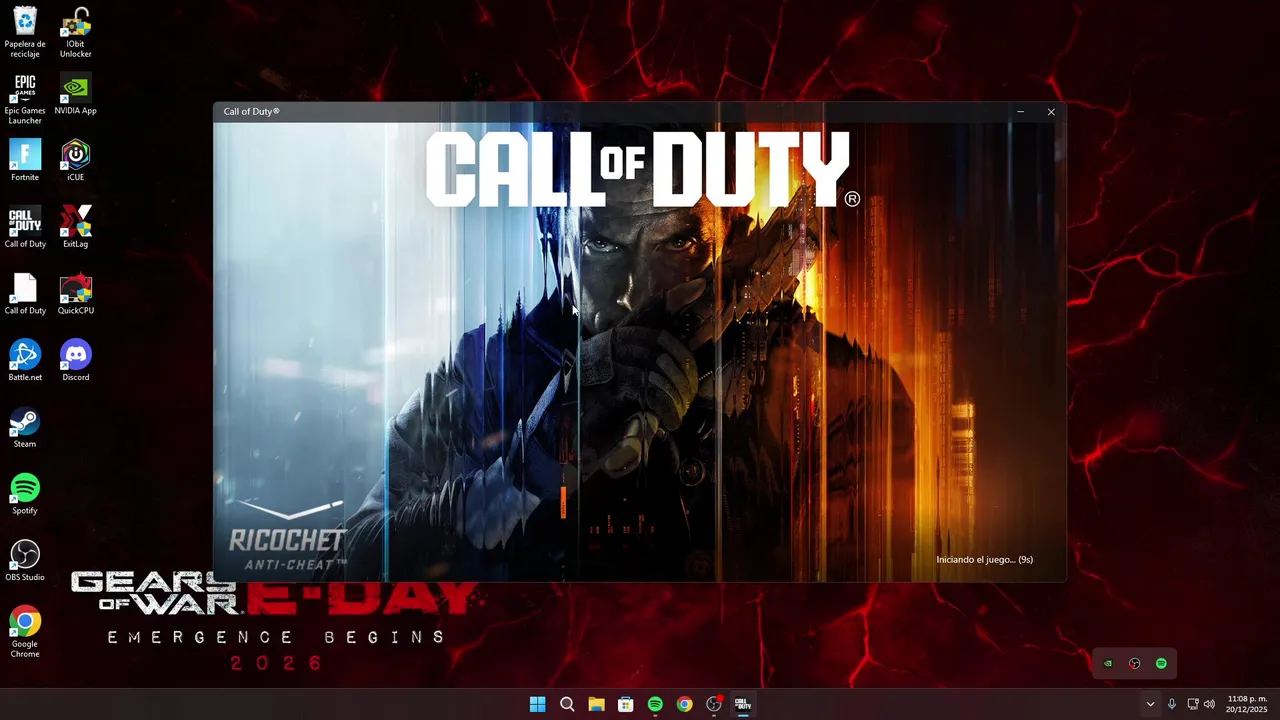Click the Call of Duty® window title
1280x720 pixels.
[x=251, y=111]
